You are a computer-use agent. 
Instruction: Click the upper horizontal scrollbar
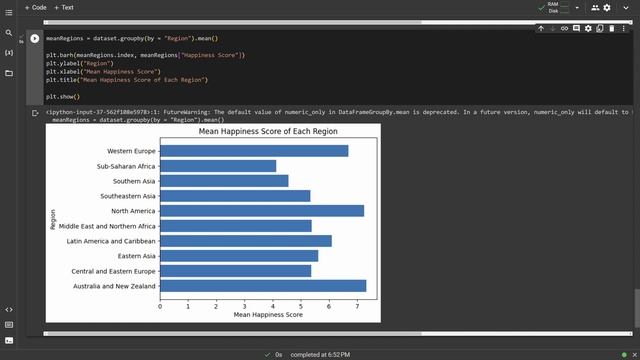point(338,22)
